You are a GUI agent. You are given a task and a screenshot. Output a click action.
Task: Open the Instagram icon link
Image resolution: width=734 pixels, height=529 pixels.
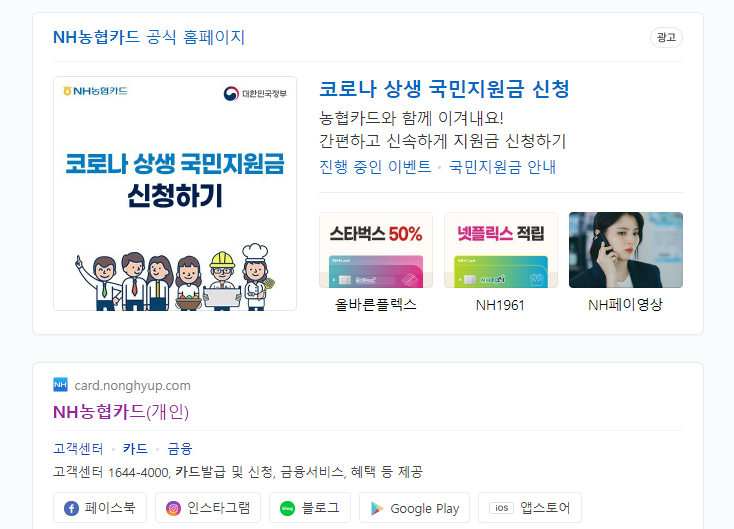click(x=173, y=508)
